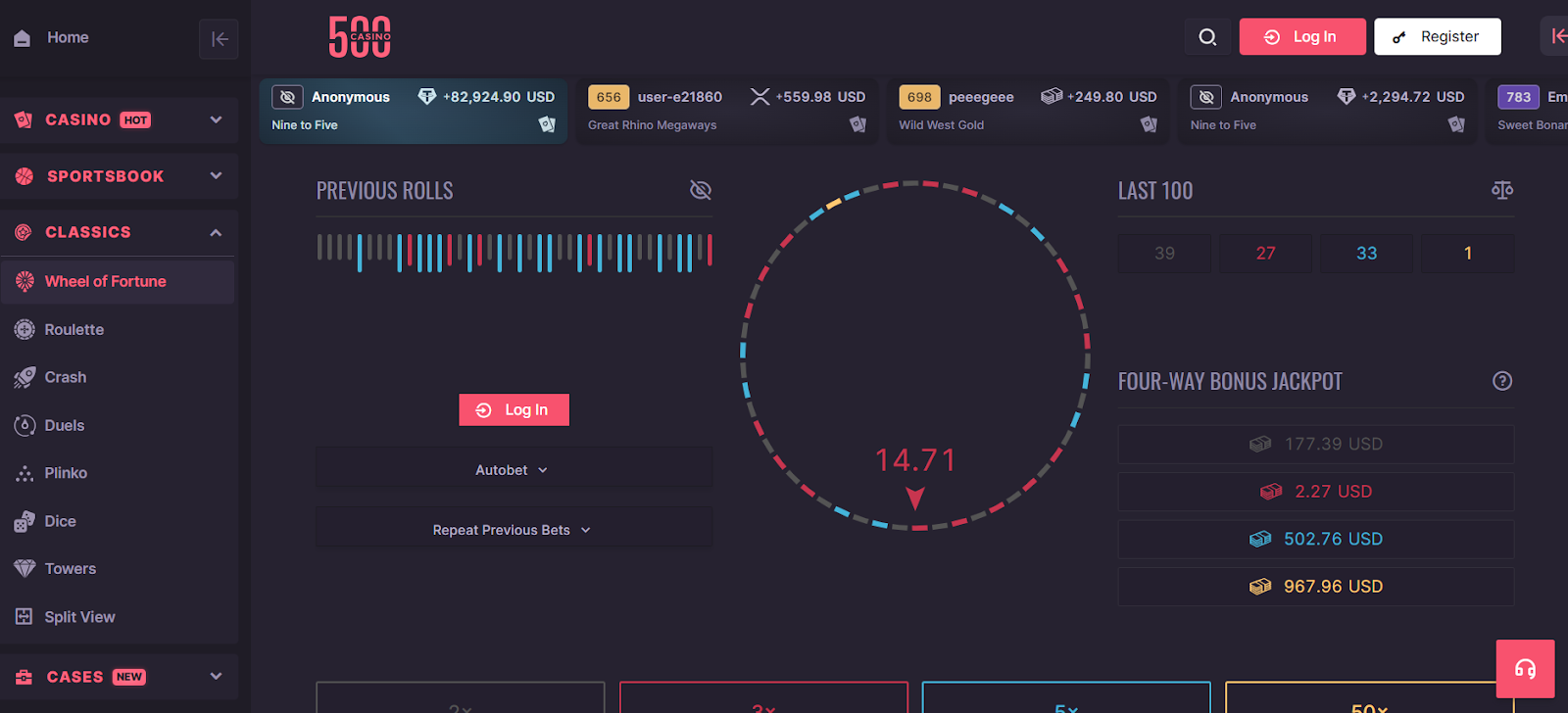Open the Autobet dropdown

pos(513,470)
